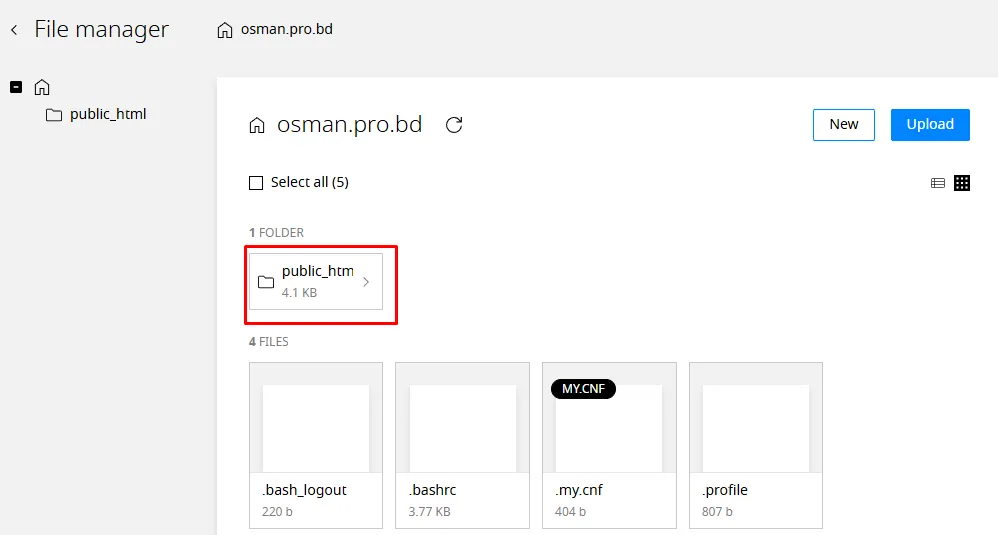
Task: Switch to grid view layout
Action: click(962, 183)
